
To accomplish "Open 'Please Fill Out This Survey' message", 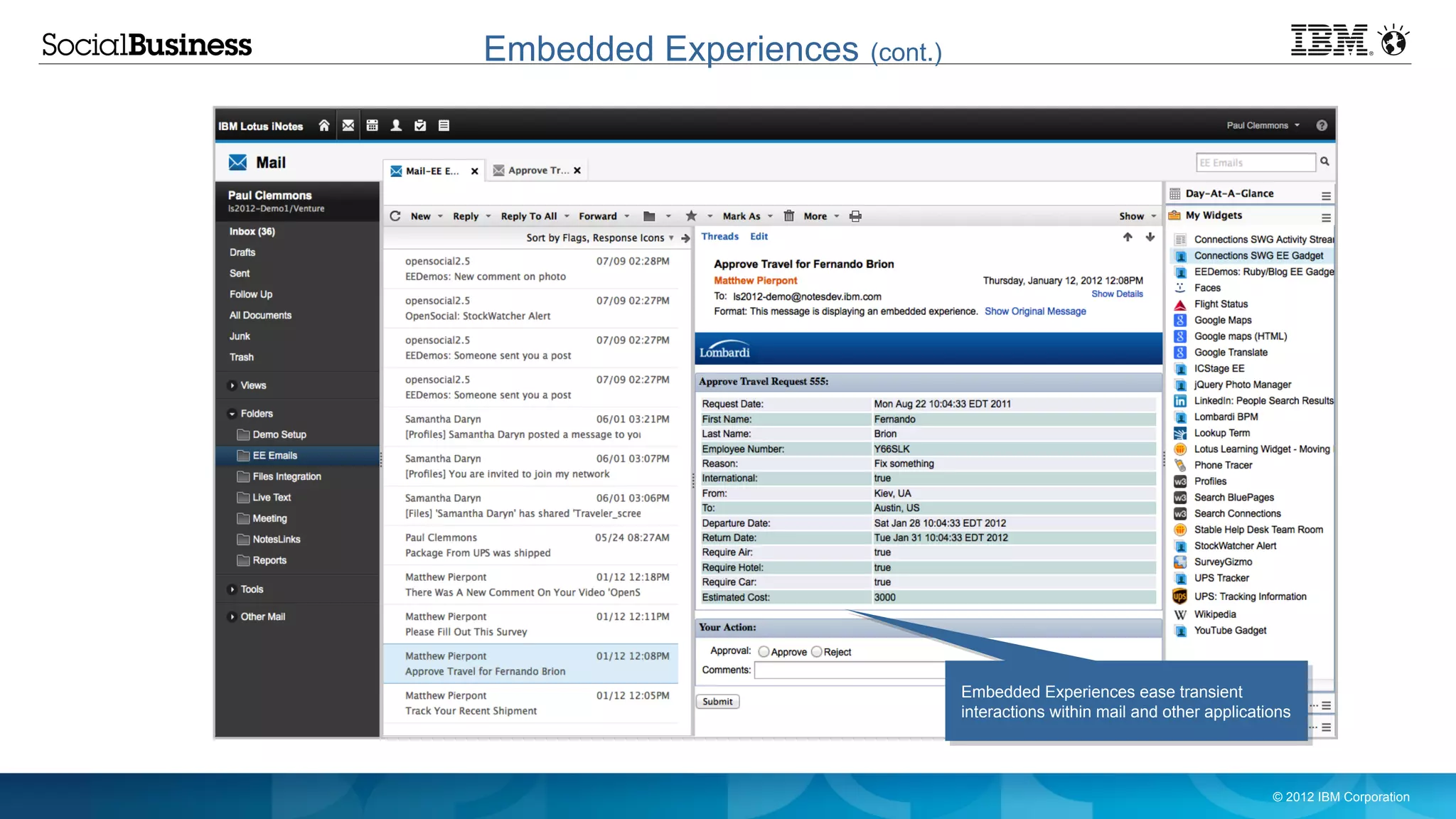I will pos(530,625).
